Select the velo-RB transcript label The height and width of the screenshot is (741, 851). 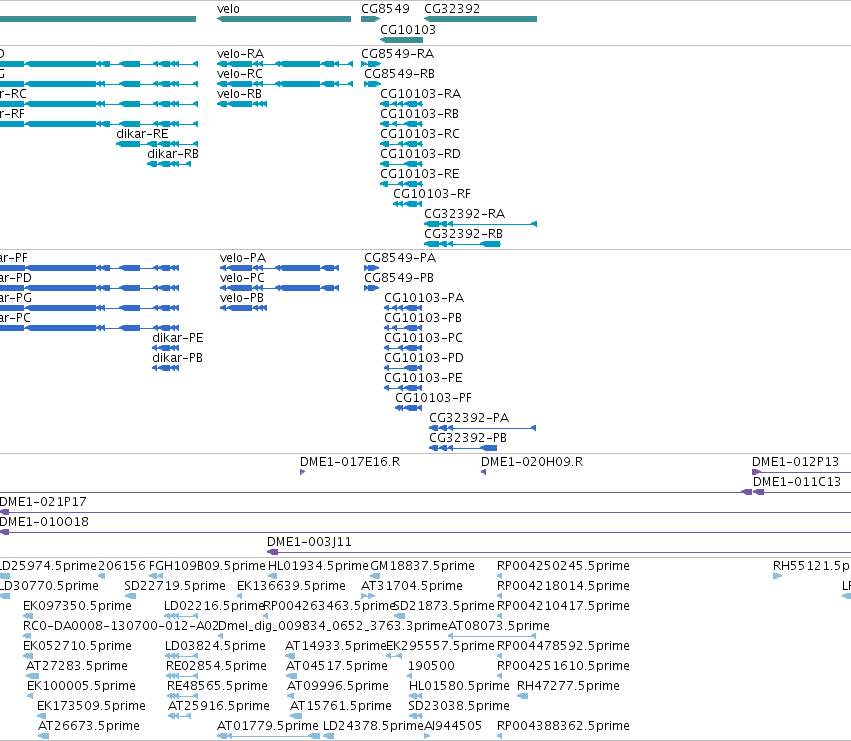click(239, 94)
